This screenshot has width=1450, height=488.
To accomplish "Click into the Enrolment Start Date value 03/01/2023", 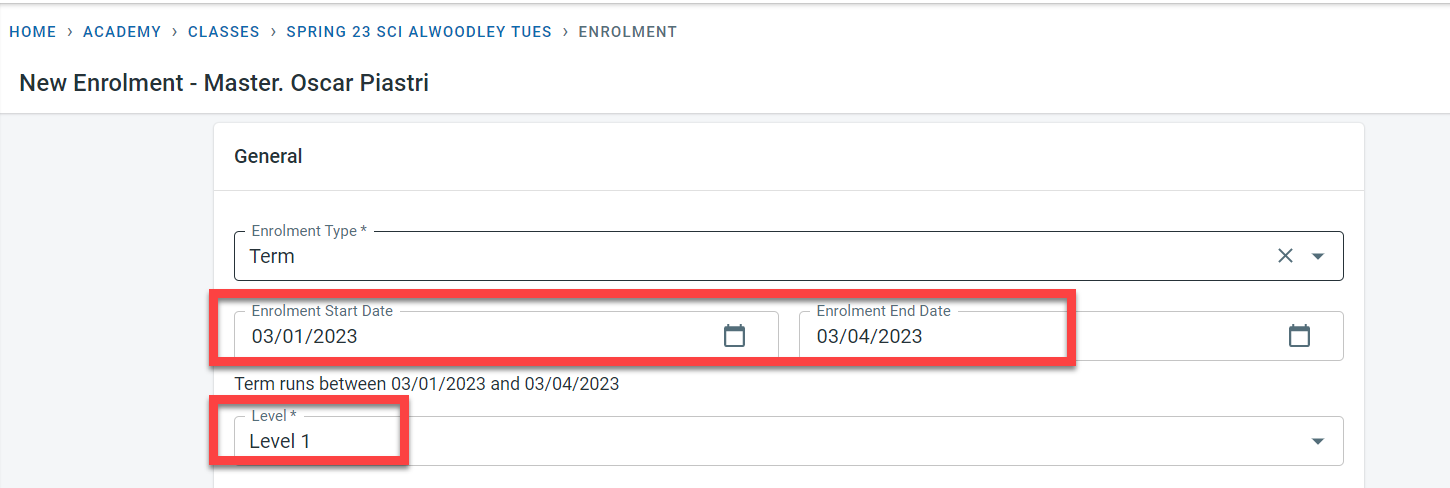I will (304, 336).
